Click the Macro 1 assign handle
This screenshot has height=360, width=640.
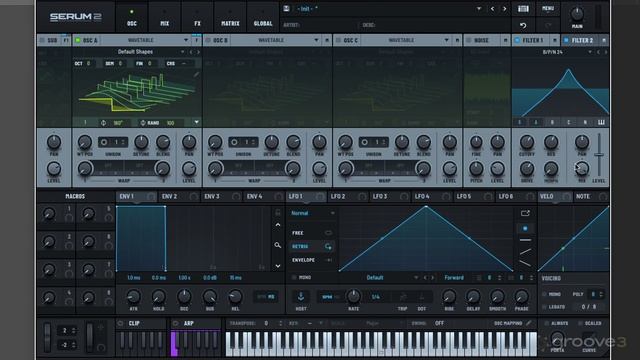tap(69, 218)
